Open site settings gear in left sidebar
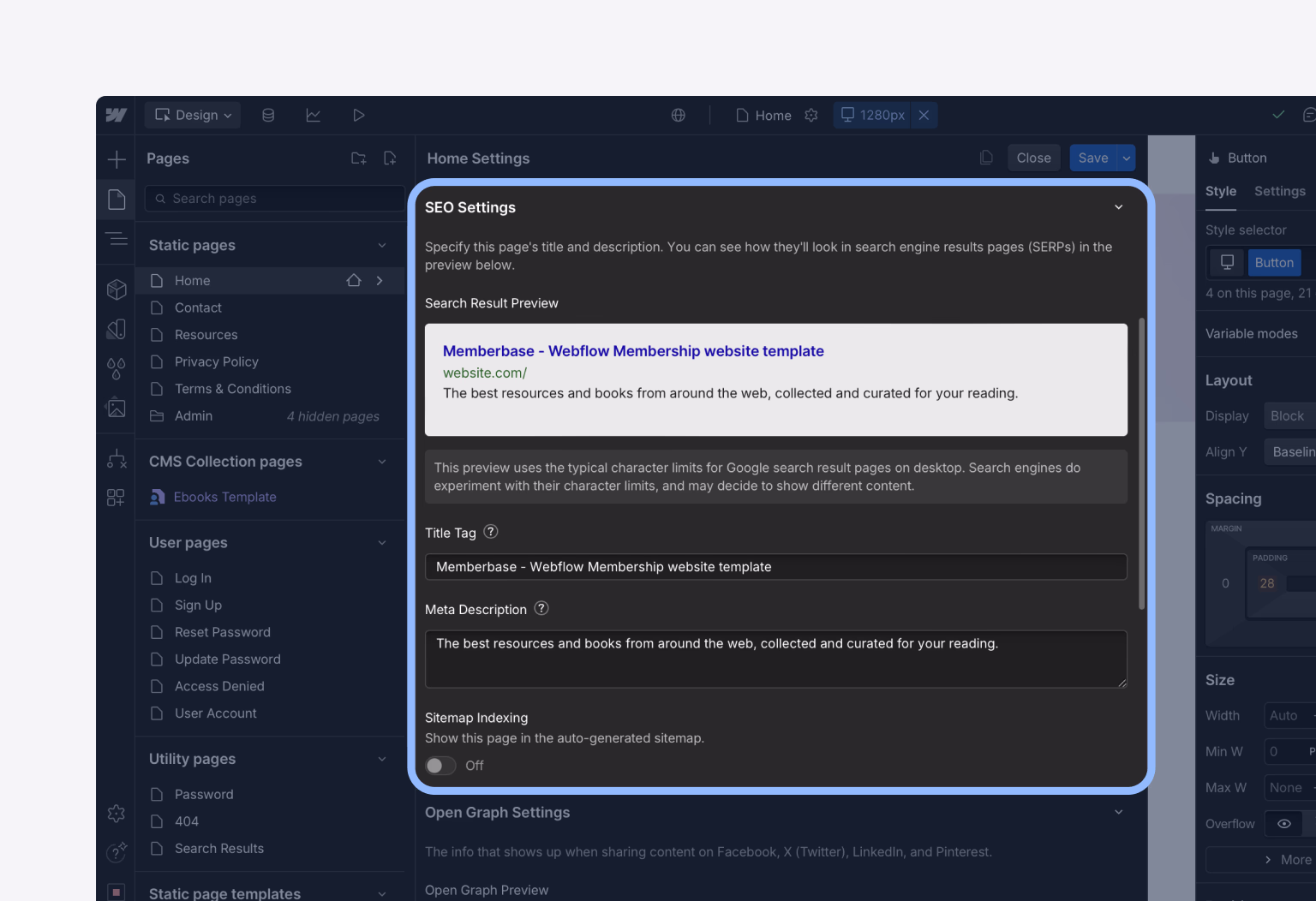The image size is (1316, 901). [x=117, y=813]
